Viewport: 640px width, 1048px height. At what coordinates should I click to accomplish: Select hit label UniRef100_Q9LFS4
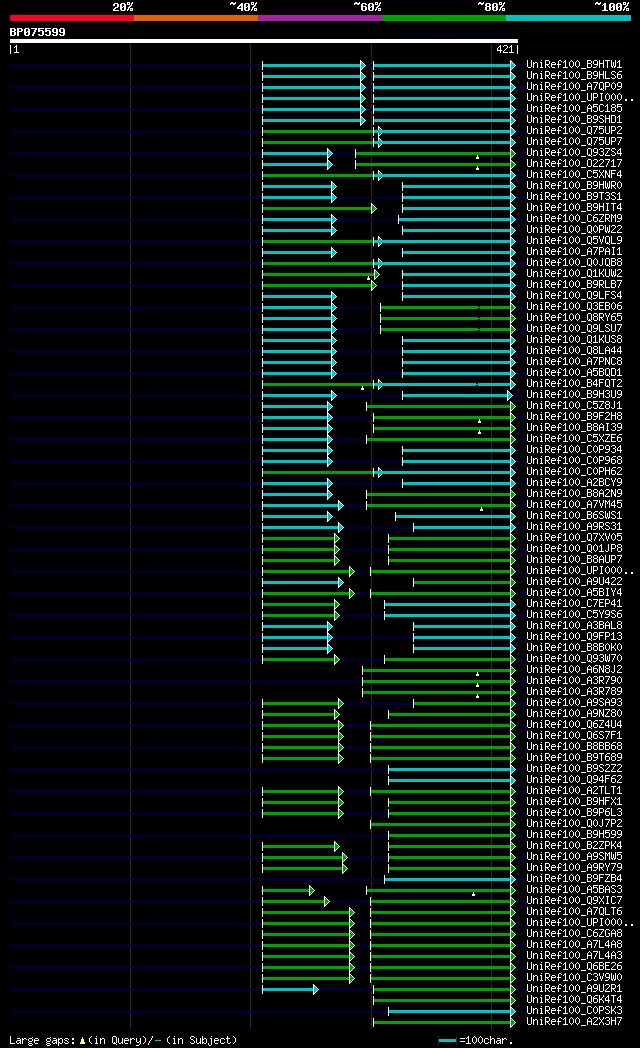coord(574,295)
